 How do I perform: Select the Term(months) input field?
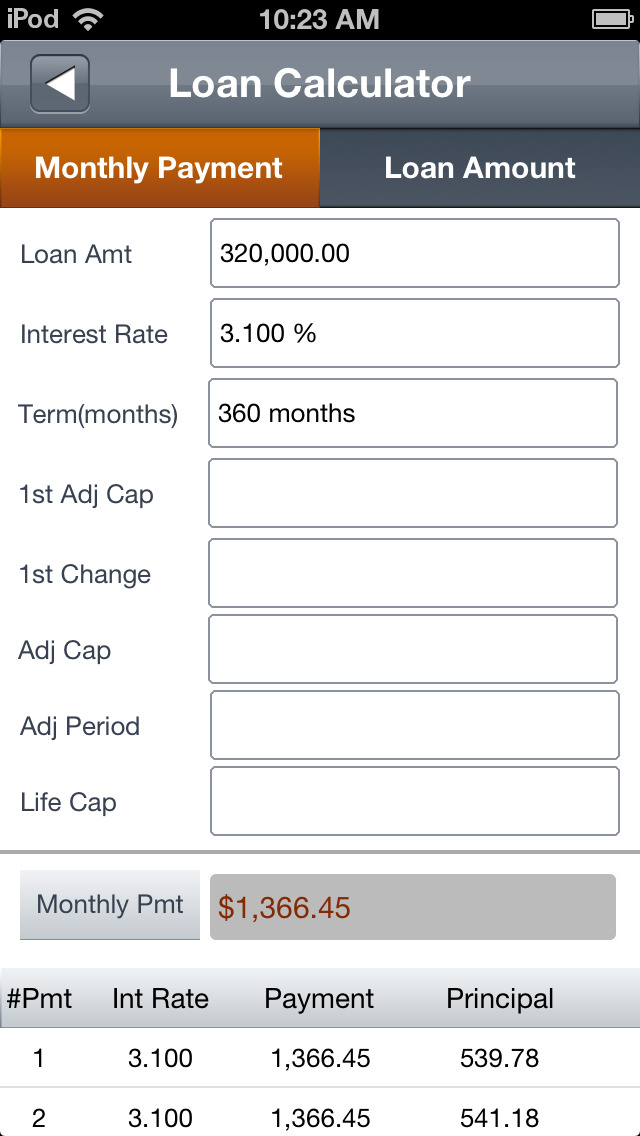tap(413, 413)
